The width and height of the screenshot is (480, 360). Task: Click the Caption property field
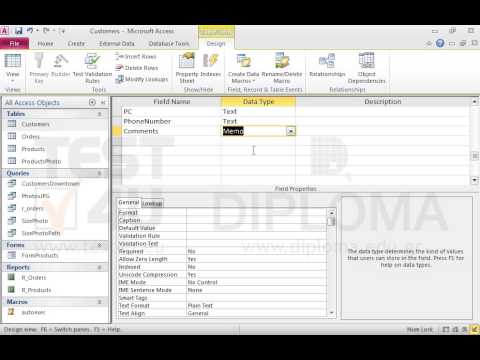point(257,220)
